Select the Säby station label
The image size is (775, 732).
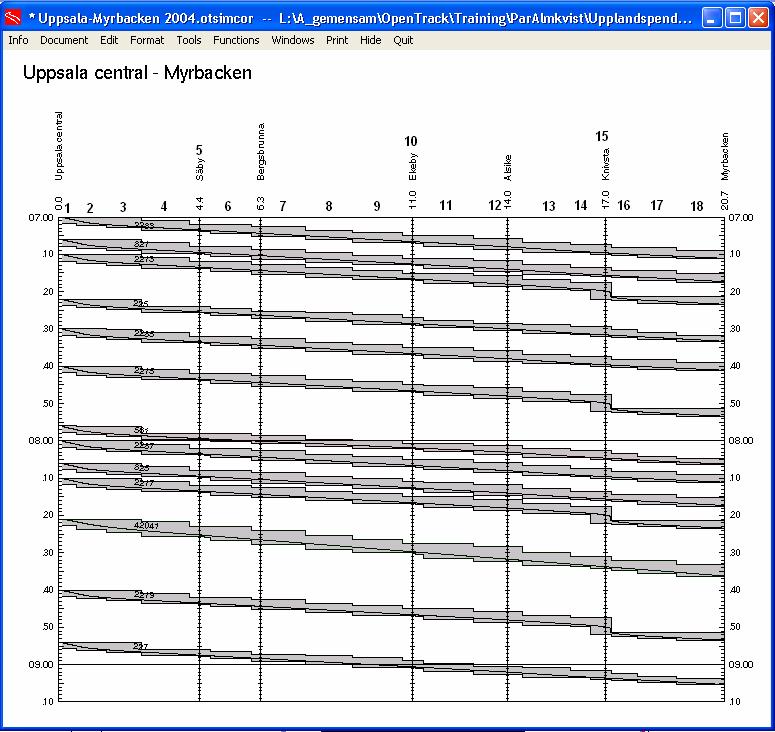click(x=200, y=170)
